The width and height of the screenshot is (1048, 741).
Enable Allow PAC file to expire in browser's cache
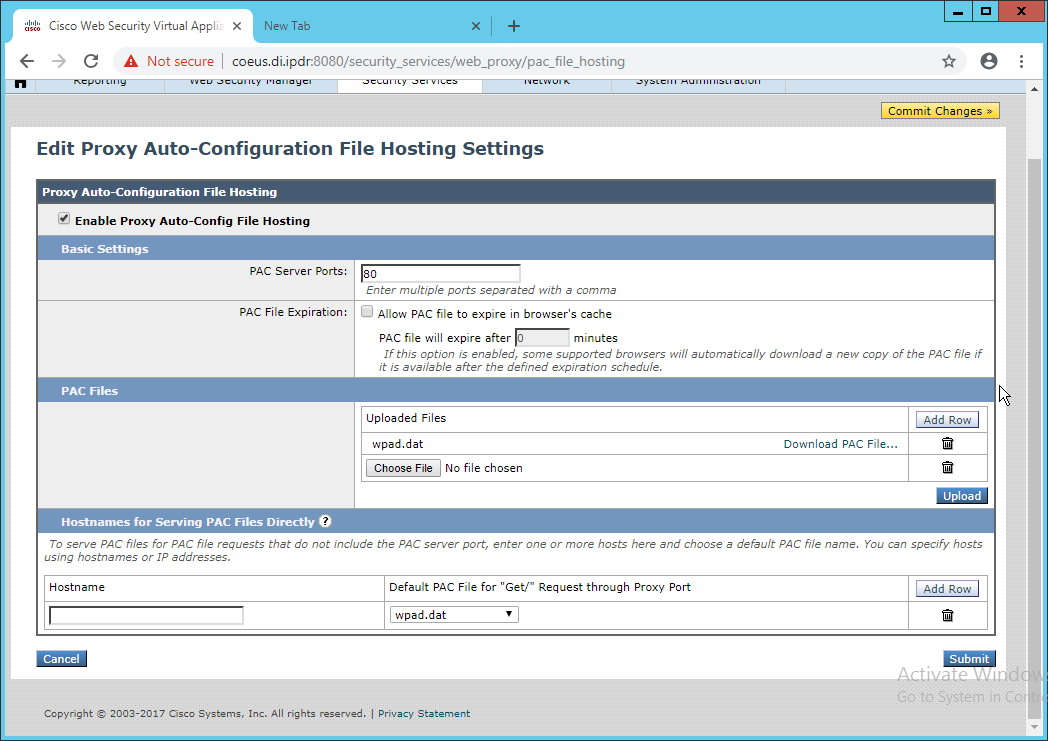click(x=367, y=311)
